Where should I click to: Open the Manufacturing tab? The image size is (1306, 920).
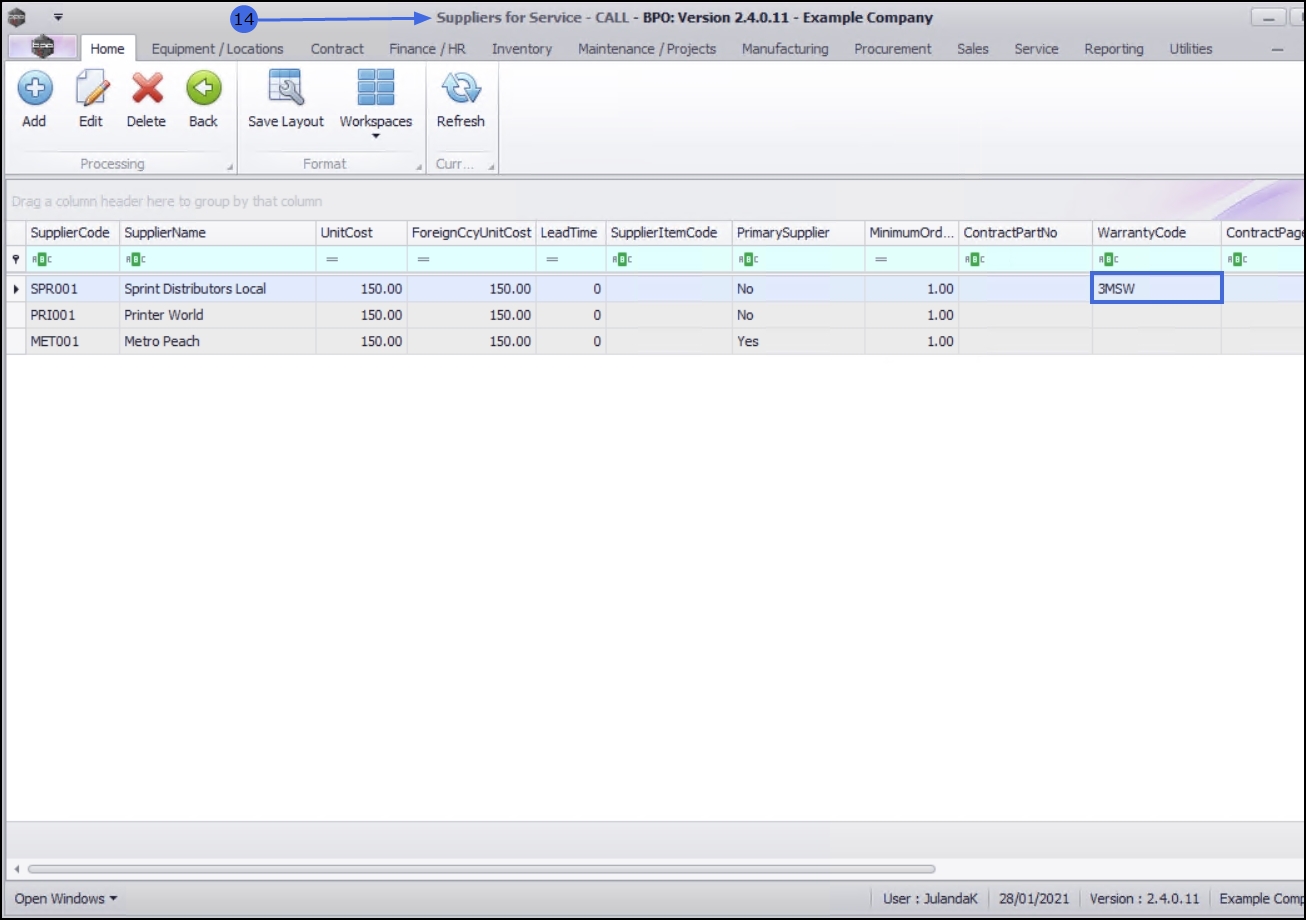click(785, 48)
